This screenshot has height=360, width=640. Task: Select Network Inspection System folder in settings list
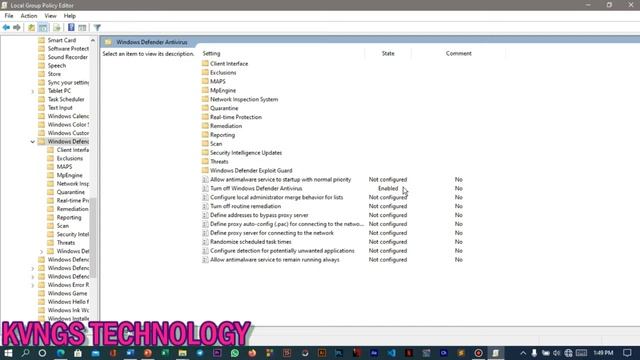click(244, 99)
